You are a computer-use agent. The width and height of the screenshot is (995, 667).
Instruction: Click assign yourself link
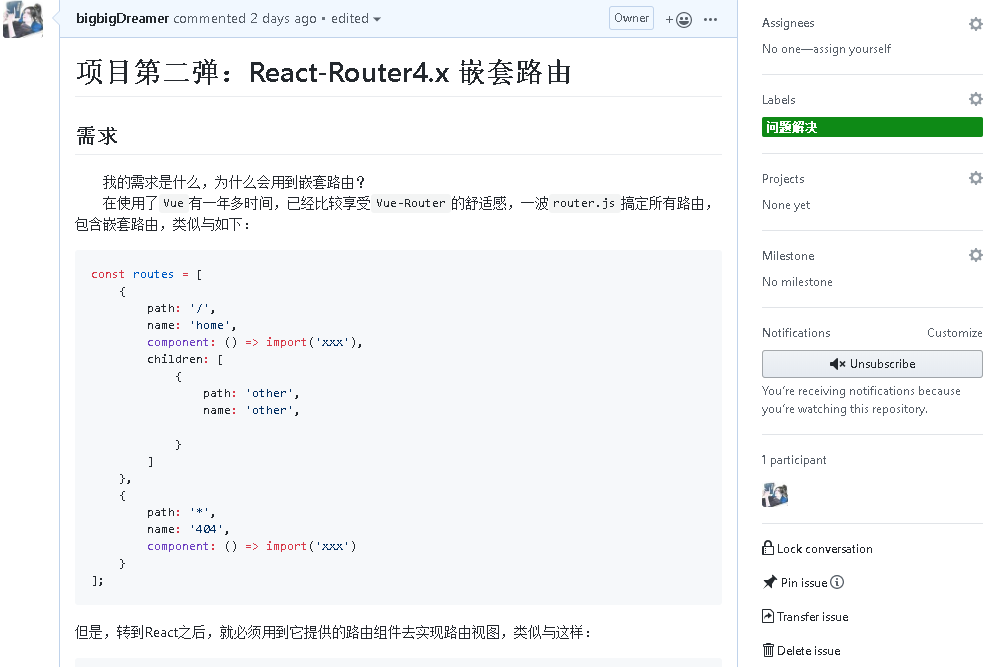[x=851, y=49]
